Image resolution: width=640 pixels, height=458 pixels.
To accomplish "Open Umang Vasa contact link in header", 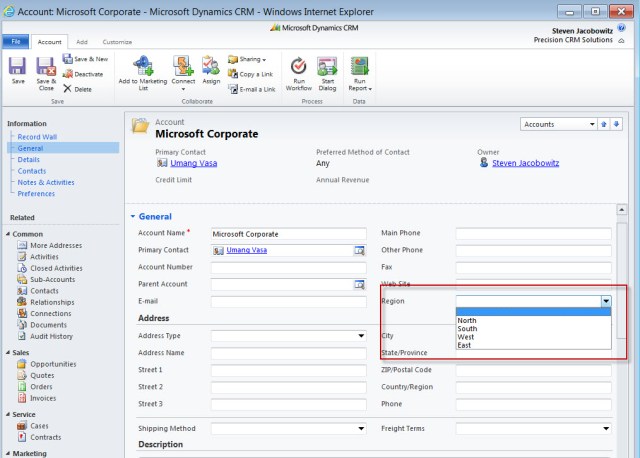I will [x=194, y=163].
